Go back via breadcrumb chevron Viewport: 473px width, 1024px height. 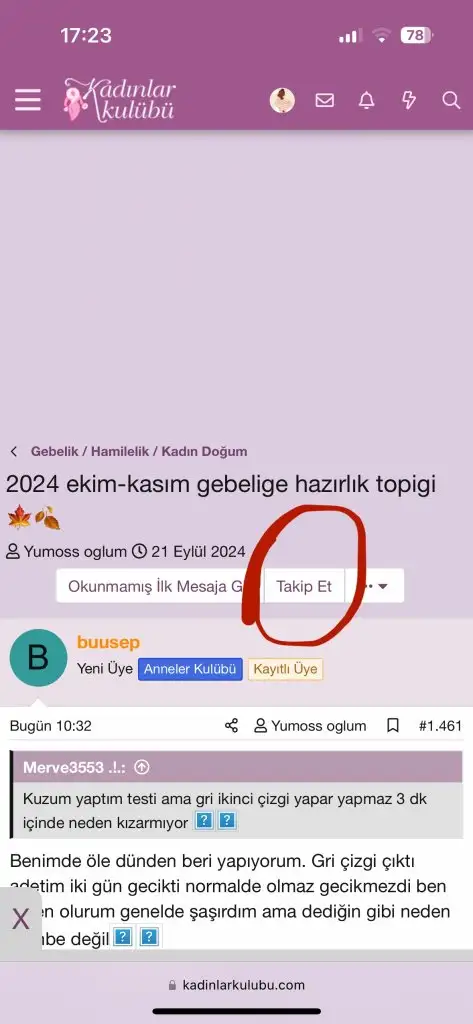(x=14, y=451)
